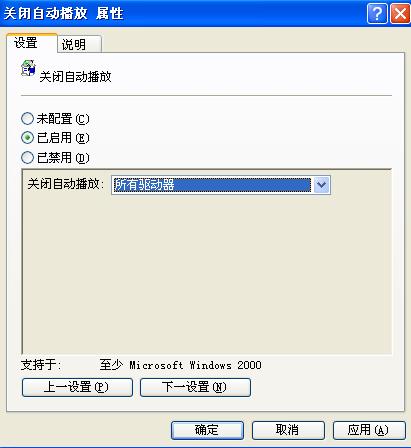411x448 pixels.
Task: Switch to the 说明 tab
Action: coord(79,44)
